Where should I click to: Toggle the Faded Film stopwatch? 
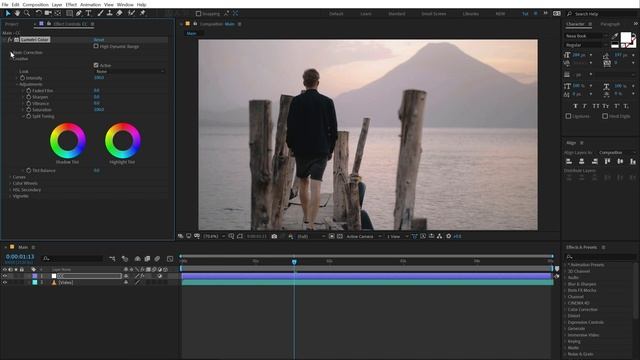coord(29,91)
